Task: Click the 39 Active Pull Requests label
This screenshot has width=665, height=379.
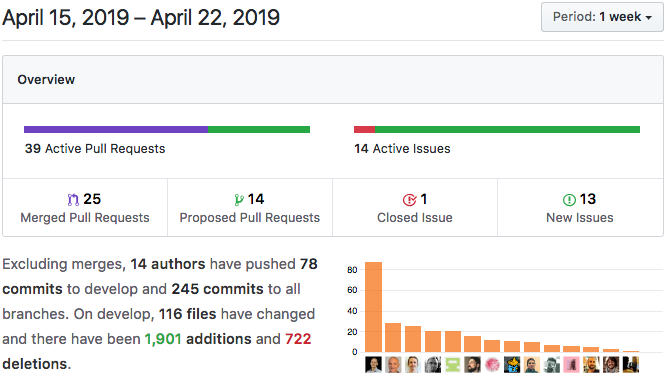Action: point(95,148)
